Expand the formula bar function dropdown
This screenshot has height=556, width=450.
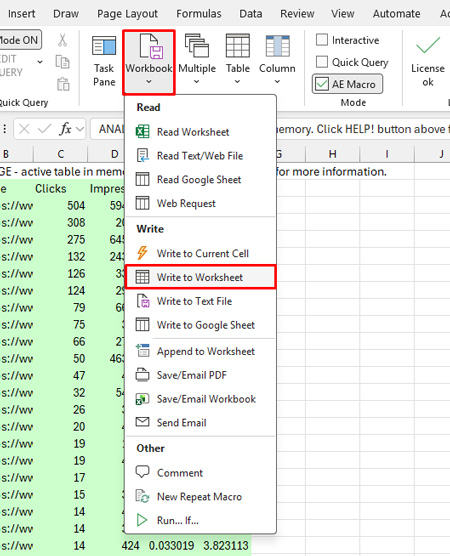click(80, 129)
